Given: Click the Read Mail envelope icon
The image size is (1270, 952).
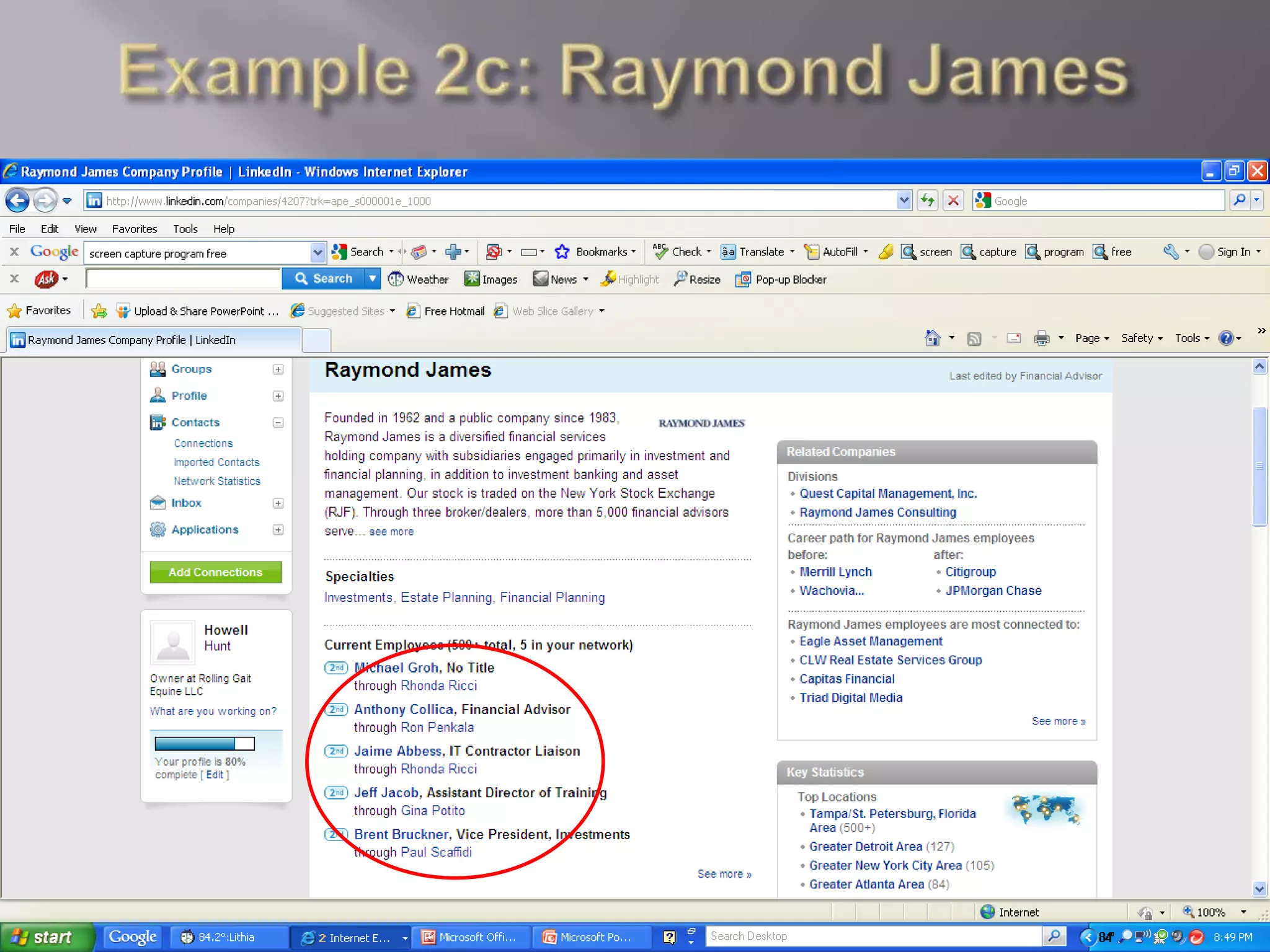Looking at the screenshot, I should pyautogui.click(x=1014, y=338).
